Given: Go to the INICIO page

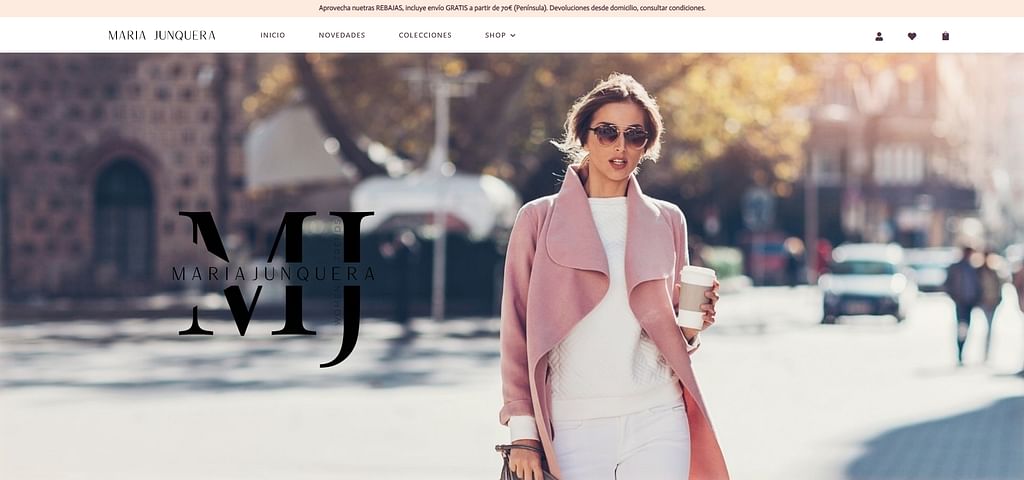Looking at the screenshot, I should click(x=272, y=35).
